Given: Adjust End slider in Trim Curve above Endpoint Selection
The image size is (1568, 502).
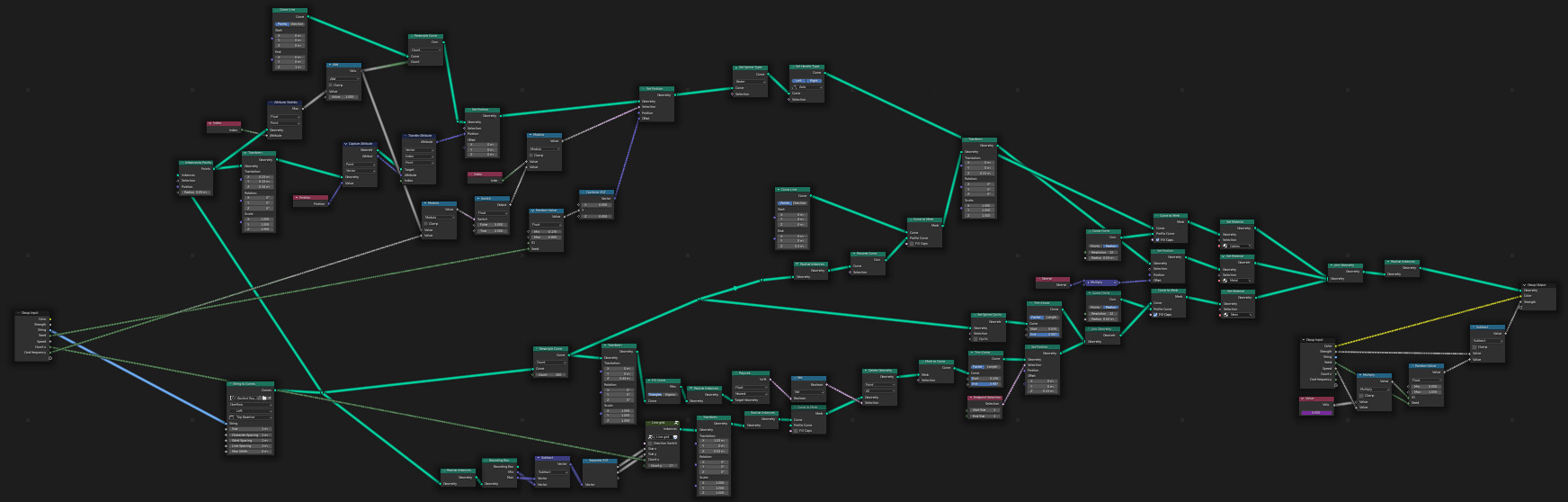Looking at the screenshot, I should point(985,384).
